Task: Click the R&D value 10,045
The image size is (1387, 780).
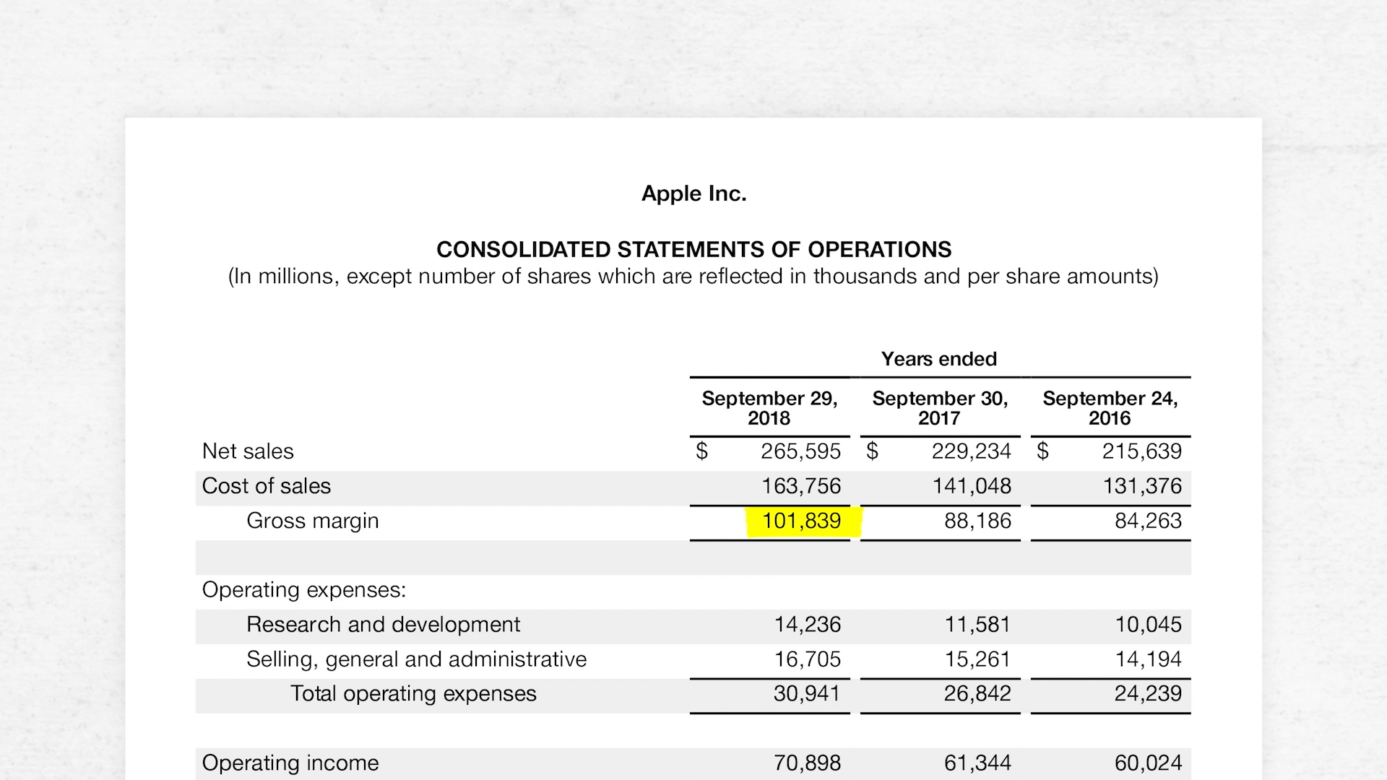Action: point(1148,625)
